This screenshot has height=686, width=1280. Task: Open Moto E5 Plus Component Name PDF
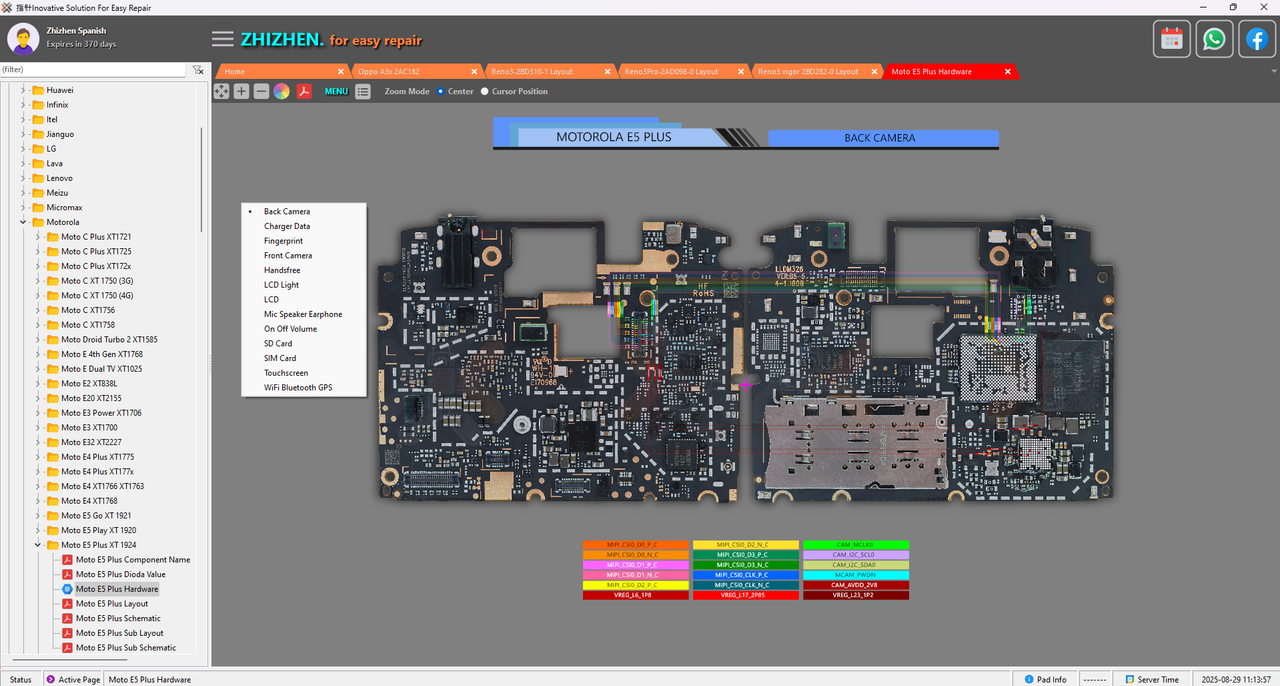coord(132,560)
